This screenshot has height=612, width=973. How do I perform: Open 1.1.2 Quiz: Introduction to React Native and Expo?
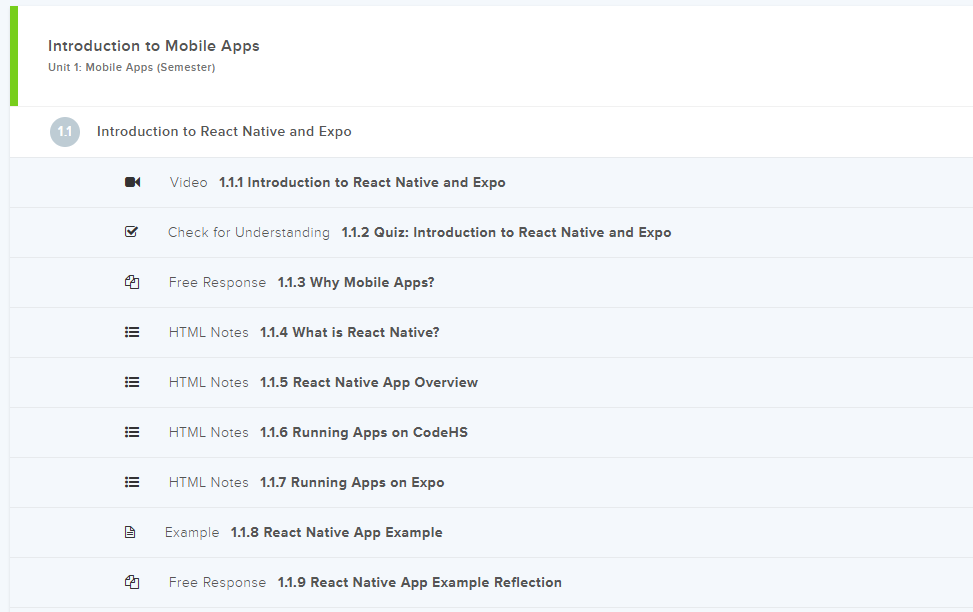[506, 232]
